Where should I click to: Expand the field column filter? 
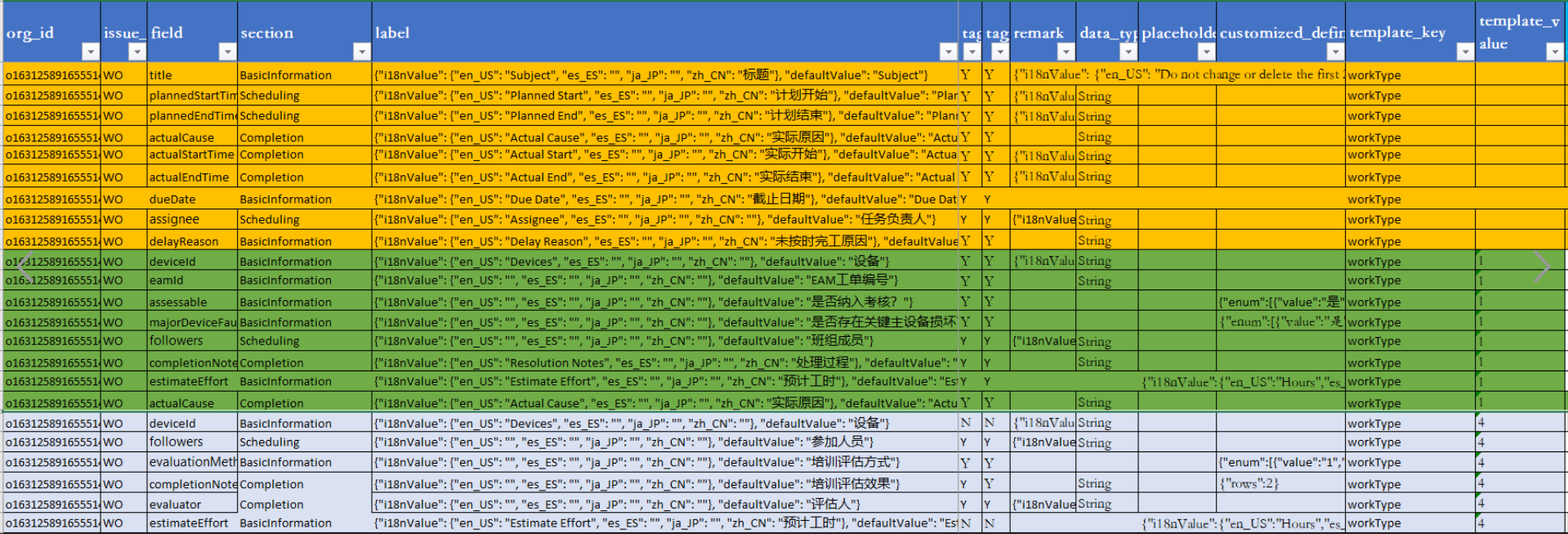(226, 52)
